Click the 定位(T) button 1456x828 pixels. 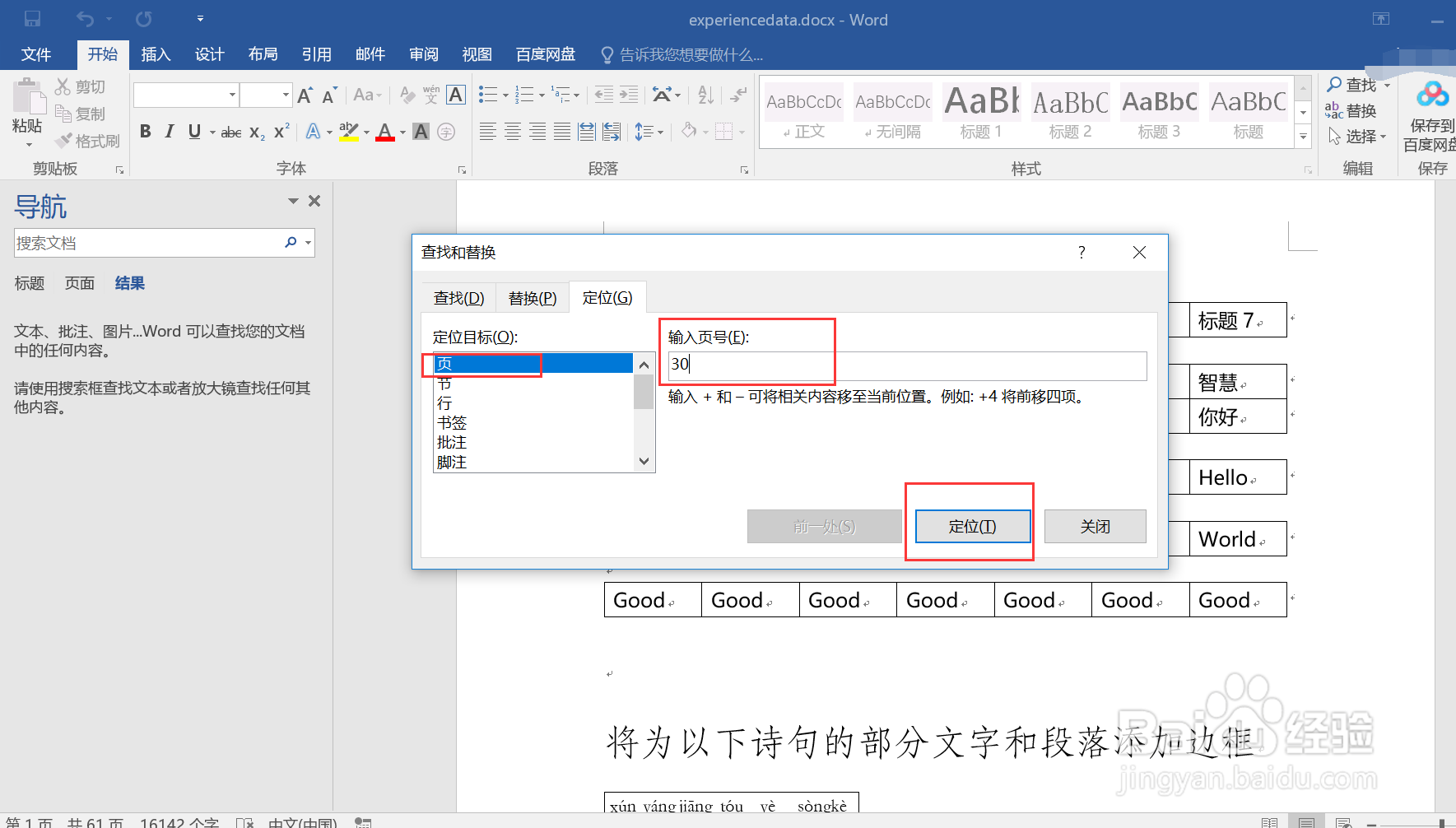click(x=971, y=526)
